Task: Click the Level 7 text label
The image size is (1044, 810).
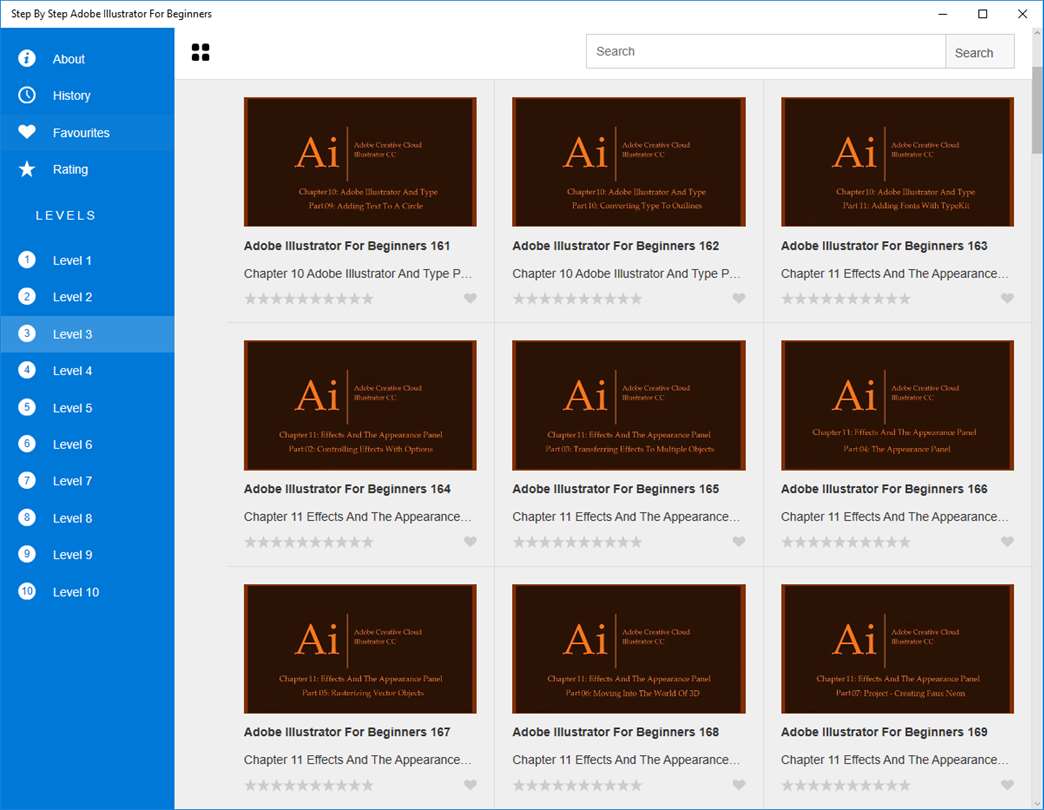Action: [x=73, y=481]
